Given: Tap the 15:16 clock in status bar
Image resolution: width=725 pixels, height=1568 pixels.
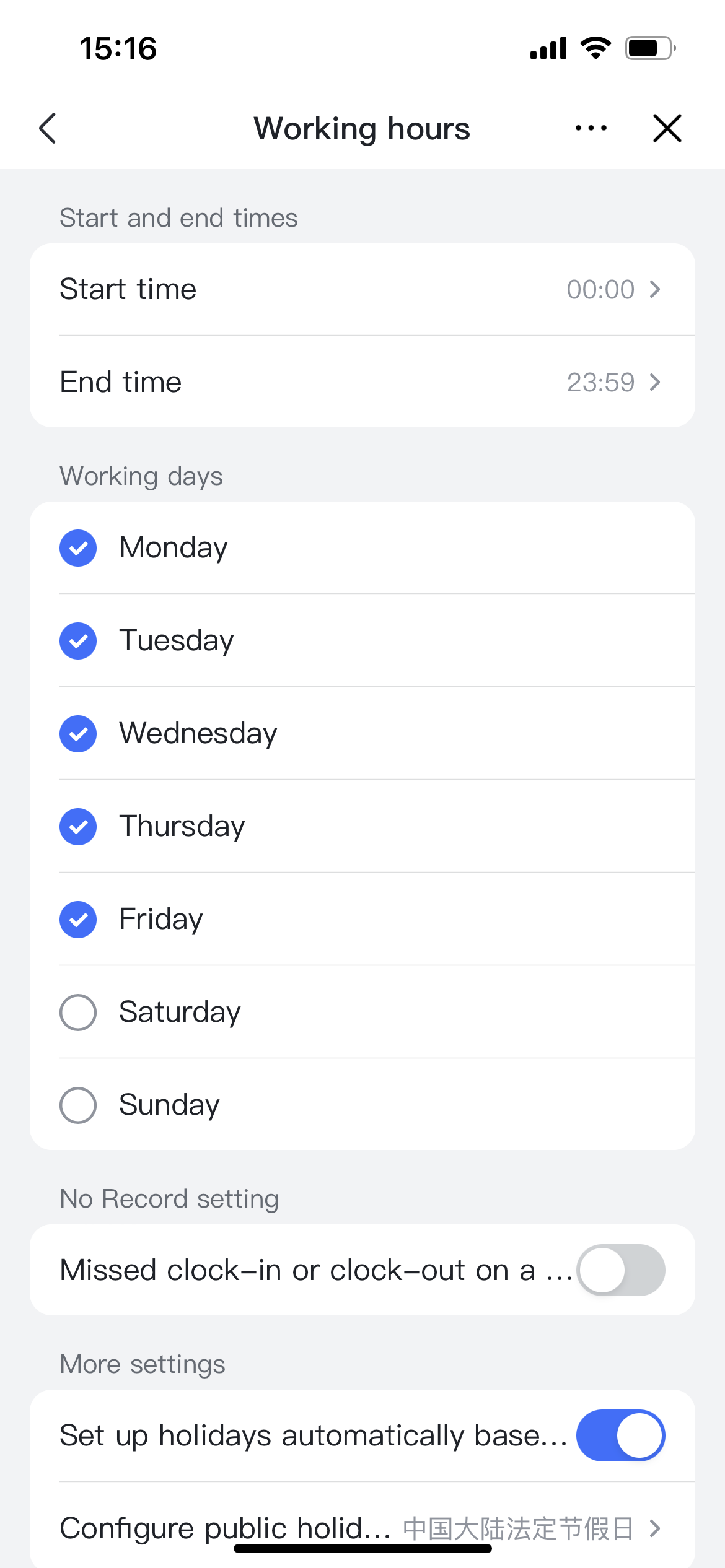Looking at the screenshot, I should pos(118,48).
